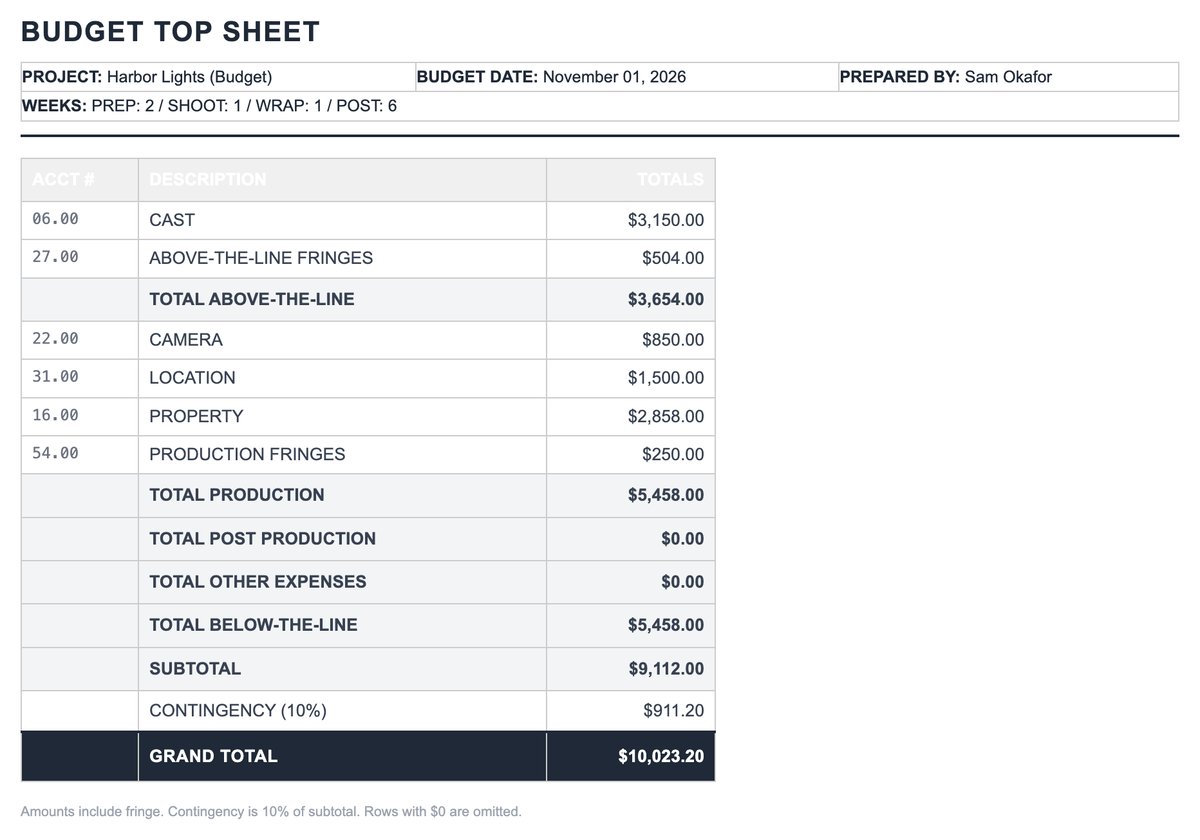Click the TOTALS column header
The width and height of the screenshot is (1200, 840).
[x=631, y=180]
